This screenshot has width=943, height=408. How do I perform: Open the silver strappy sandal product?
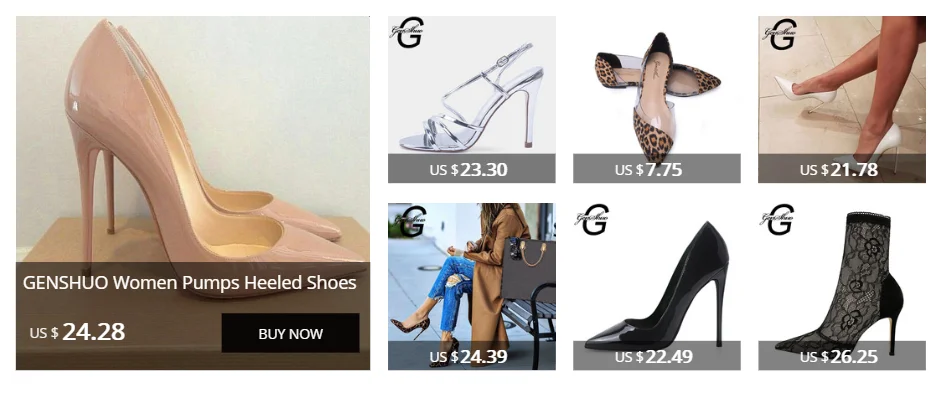[472, 84]
